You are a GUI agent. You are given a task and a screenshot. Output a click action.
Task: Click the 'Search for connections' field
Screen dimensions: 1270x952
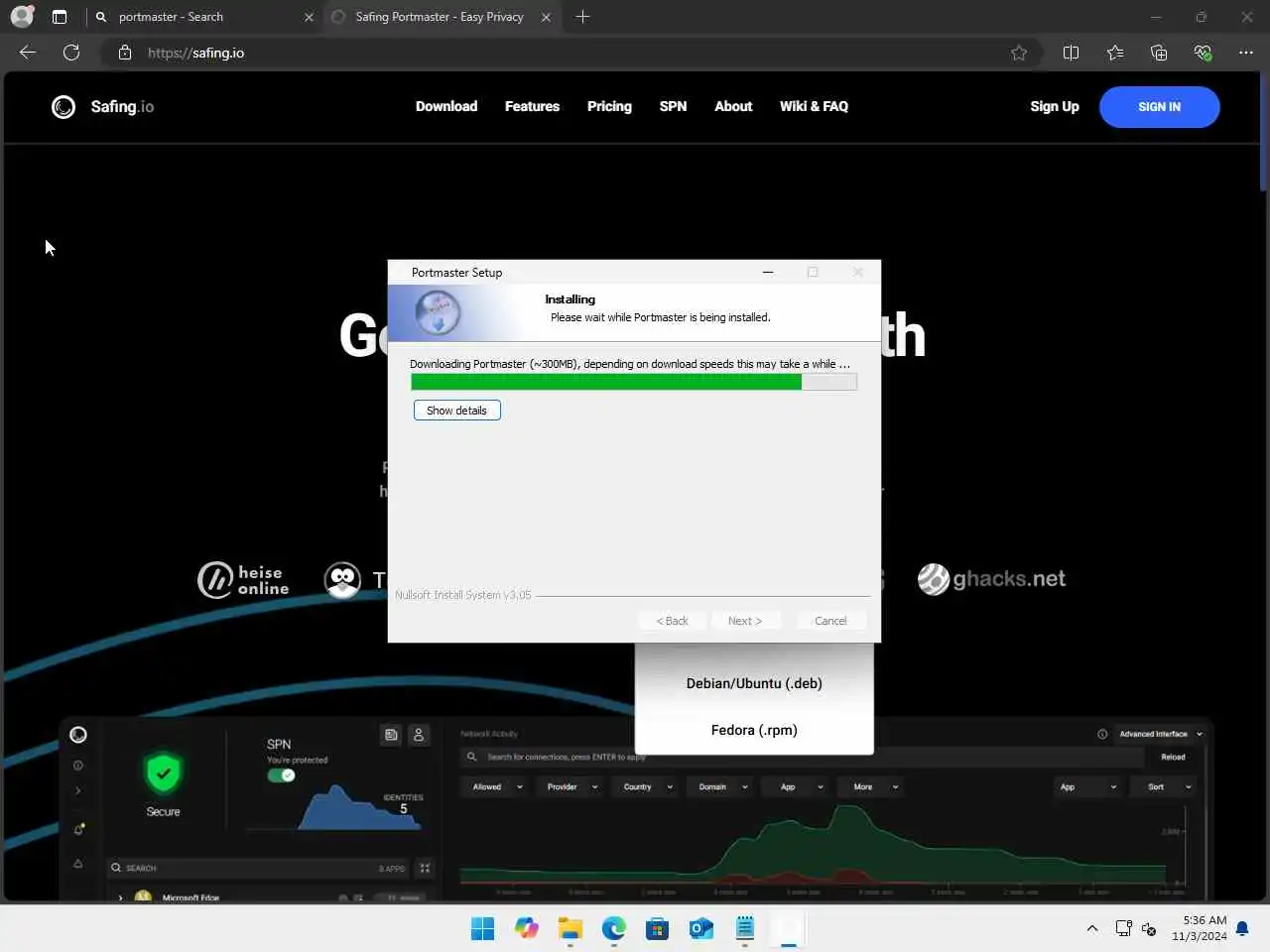tap(802, 757)
